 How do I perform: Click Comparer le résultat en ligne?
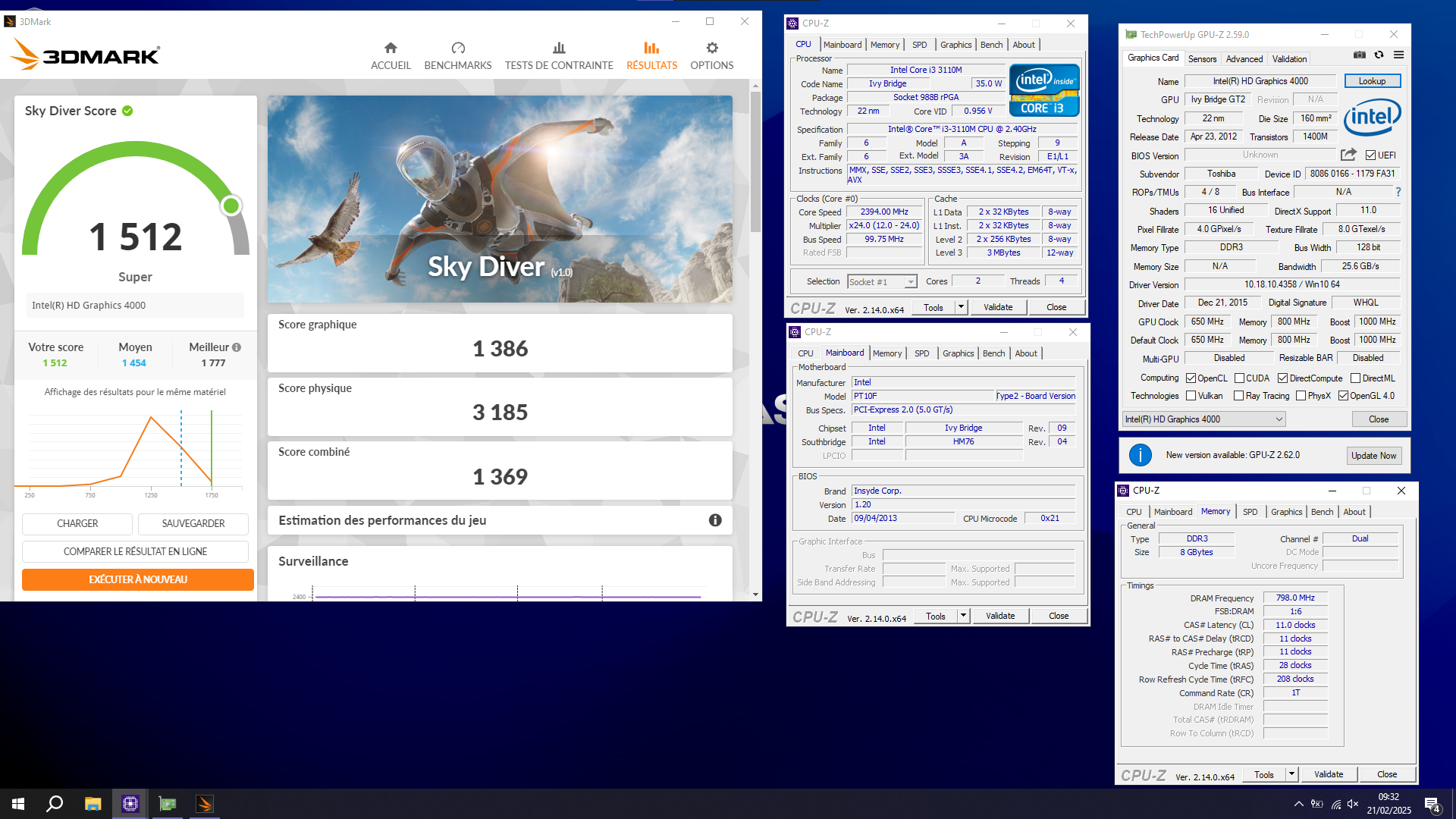[135, 551]
